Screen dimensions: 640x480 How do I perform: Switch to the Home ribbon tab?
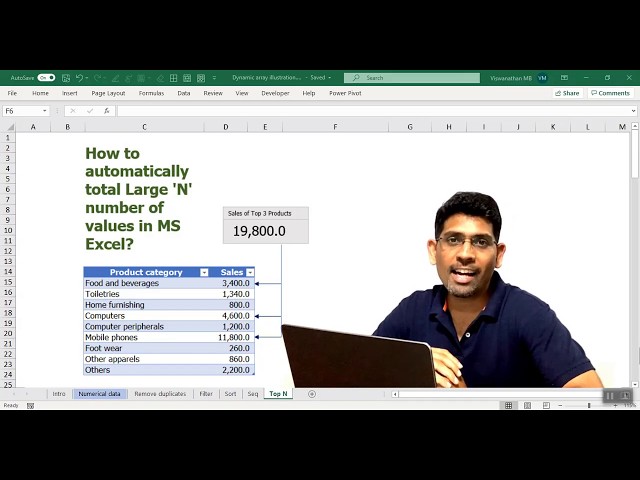coord(40,93)
